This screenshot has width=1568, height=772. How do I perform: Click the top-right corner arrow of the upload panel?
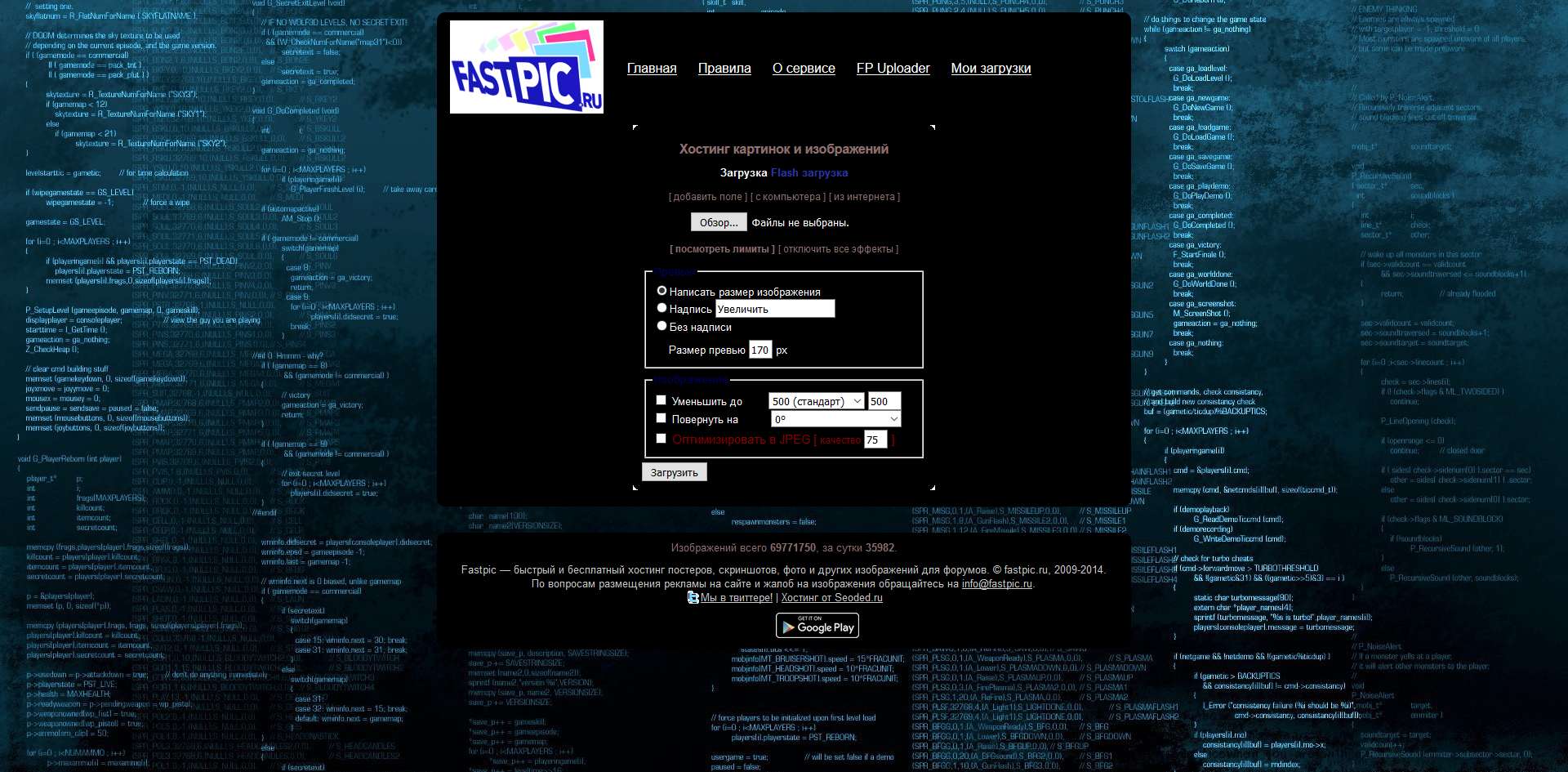(x=932, y=127)
